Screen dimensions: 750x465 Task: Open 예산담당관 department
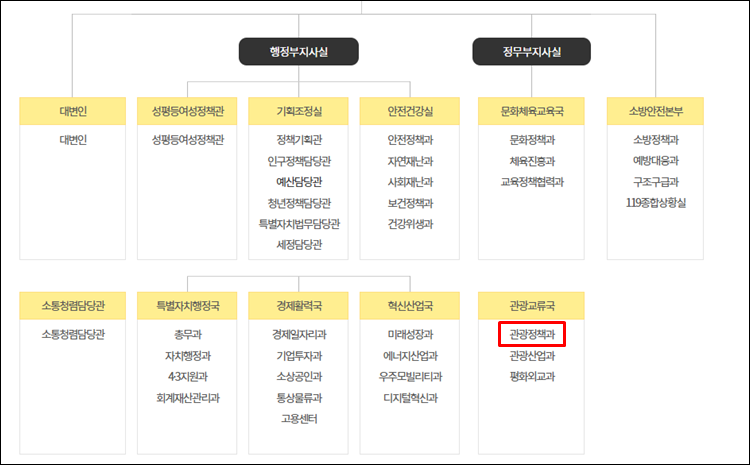pyautogui.click(x=299, y=182)
